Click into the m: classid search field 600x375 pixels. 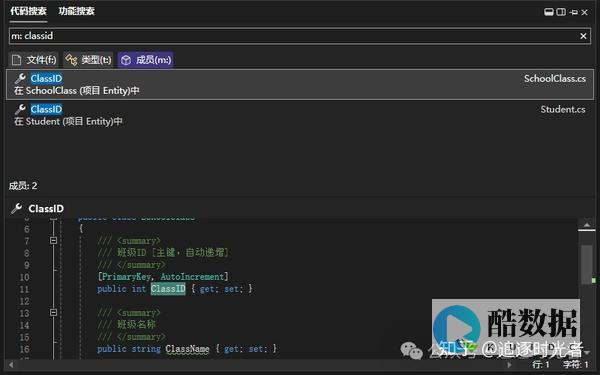click(x=294, y=36)
